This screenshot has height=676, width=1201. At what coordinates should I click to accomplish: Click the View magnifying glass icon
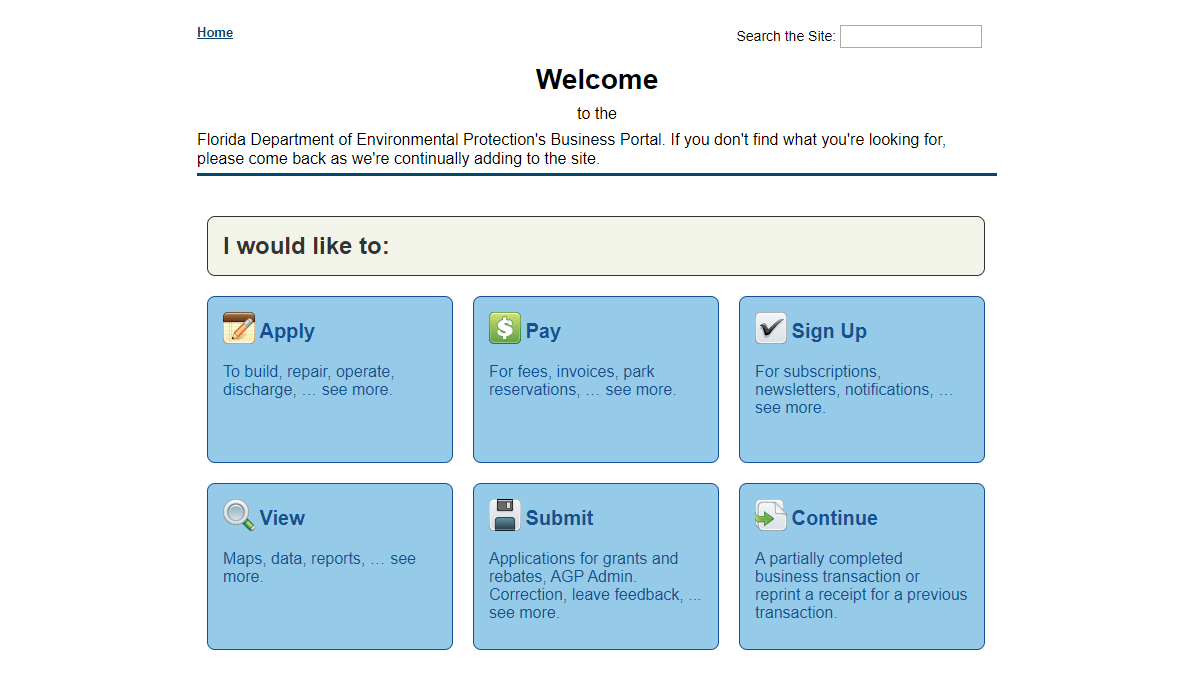click(239, 515)
